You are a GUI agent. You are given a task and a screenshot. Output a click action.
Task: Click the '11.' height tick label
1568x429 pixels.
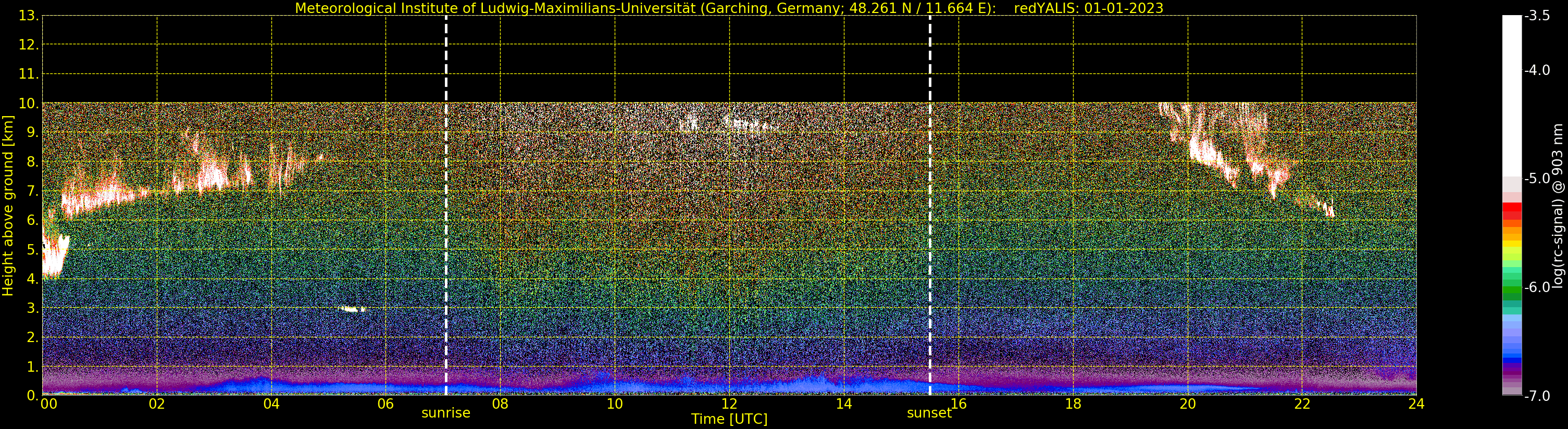tap(29, 74)
